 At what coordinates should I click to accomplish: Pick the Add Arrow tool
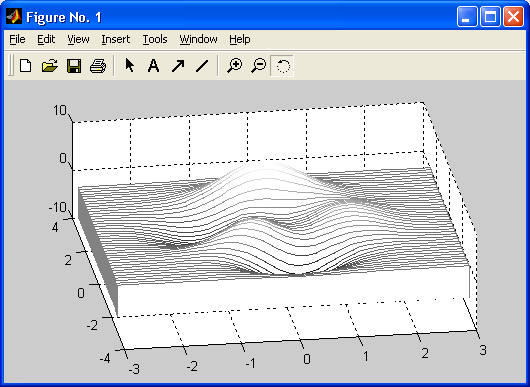(178, 66)
